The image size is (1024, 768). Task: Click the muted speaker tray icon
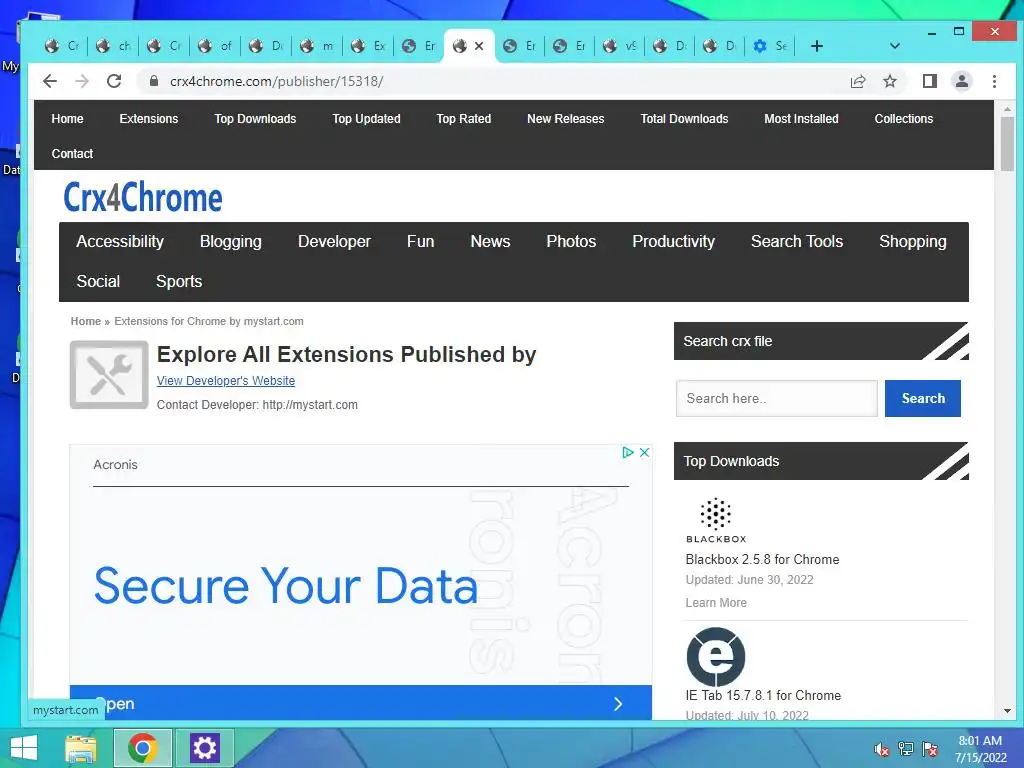coord(882,749)
